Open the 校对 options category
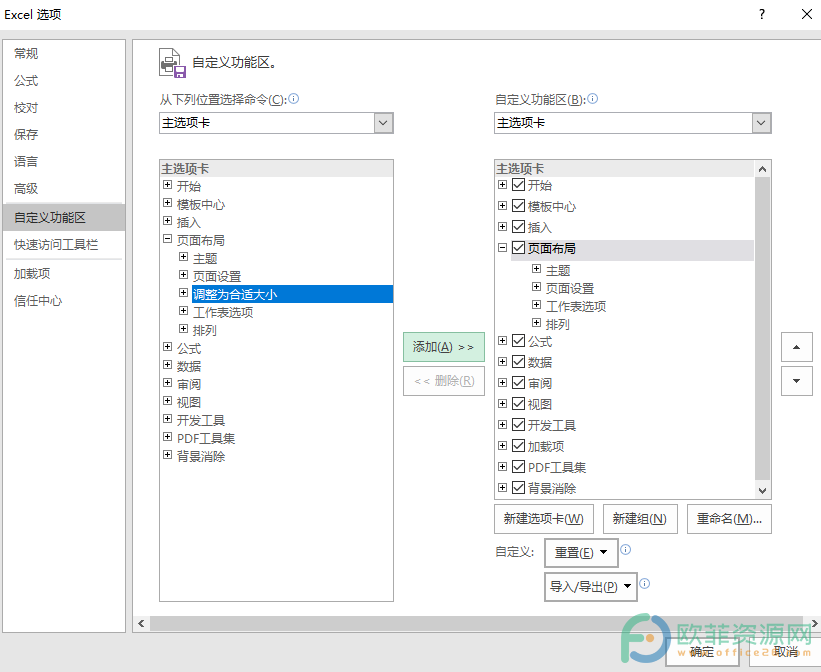The width and height of the screenshot is (821, 672). point(64,108)
